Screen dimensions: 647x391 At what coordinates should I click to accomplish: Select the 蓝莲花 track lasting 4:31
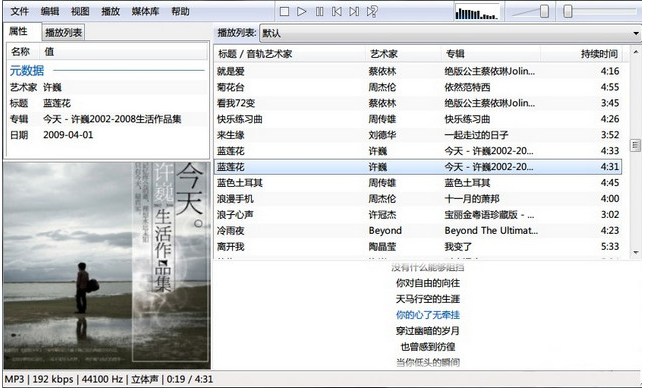(418, 167)
